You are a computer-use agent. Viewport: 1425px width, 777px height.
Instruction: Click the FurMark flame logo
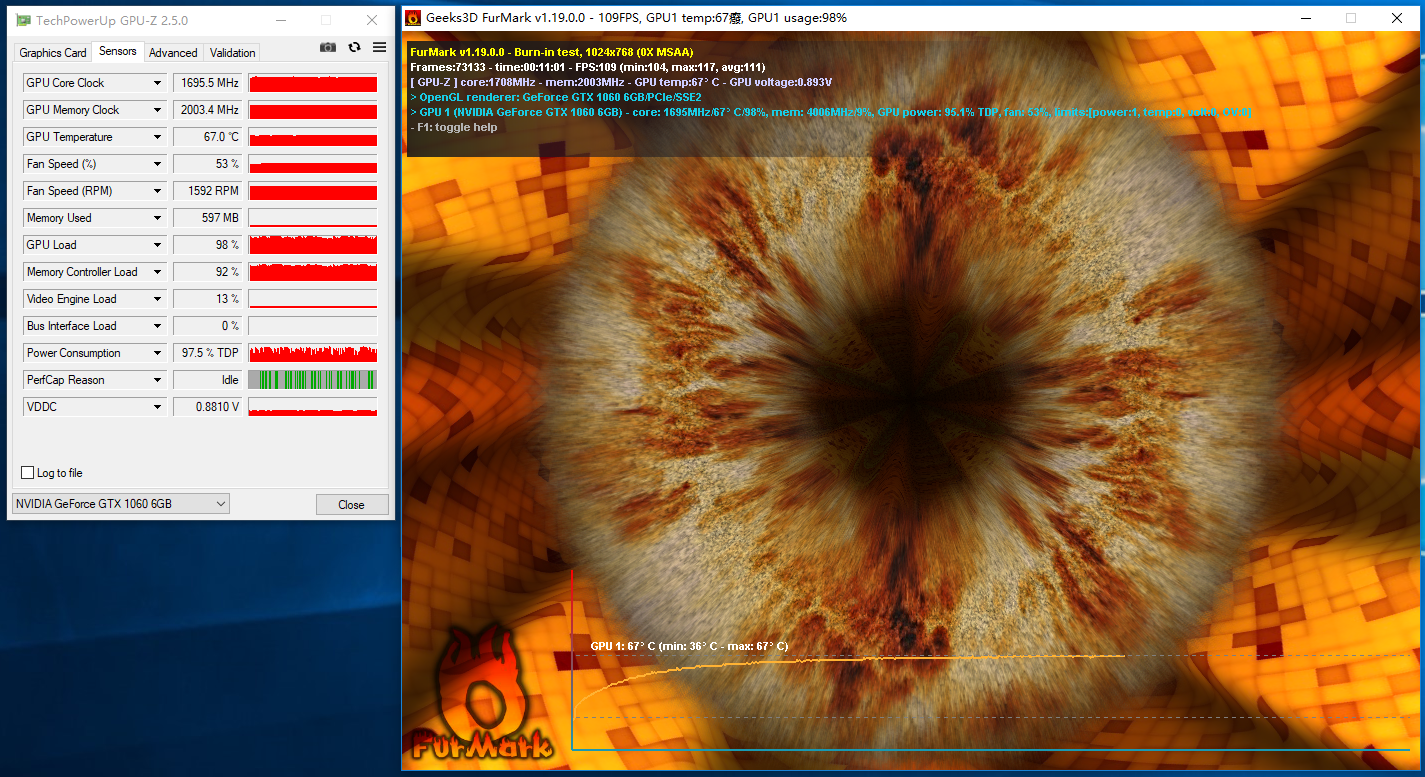(x=482, y=691)
